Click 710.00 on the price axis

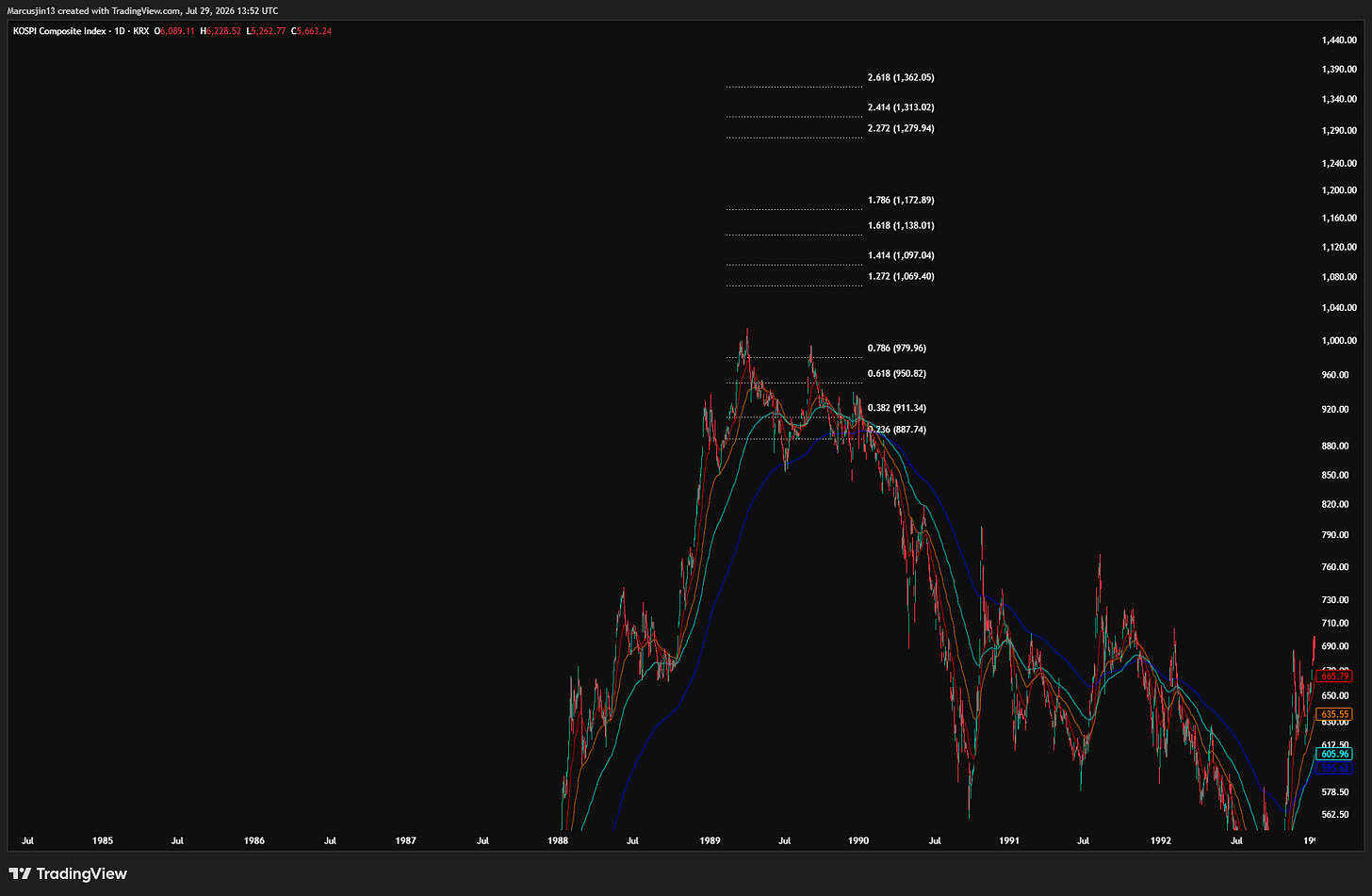click(x=1335, y=624)
